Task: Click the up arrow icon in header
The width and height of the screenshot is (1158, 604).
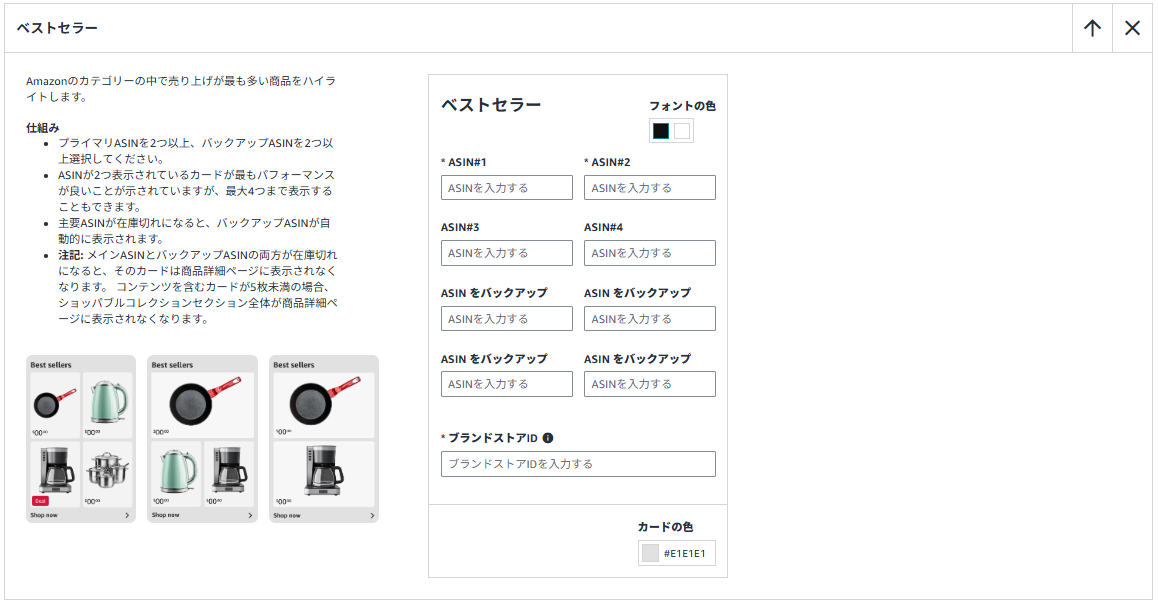Action: [1092, 28]
